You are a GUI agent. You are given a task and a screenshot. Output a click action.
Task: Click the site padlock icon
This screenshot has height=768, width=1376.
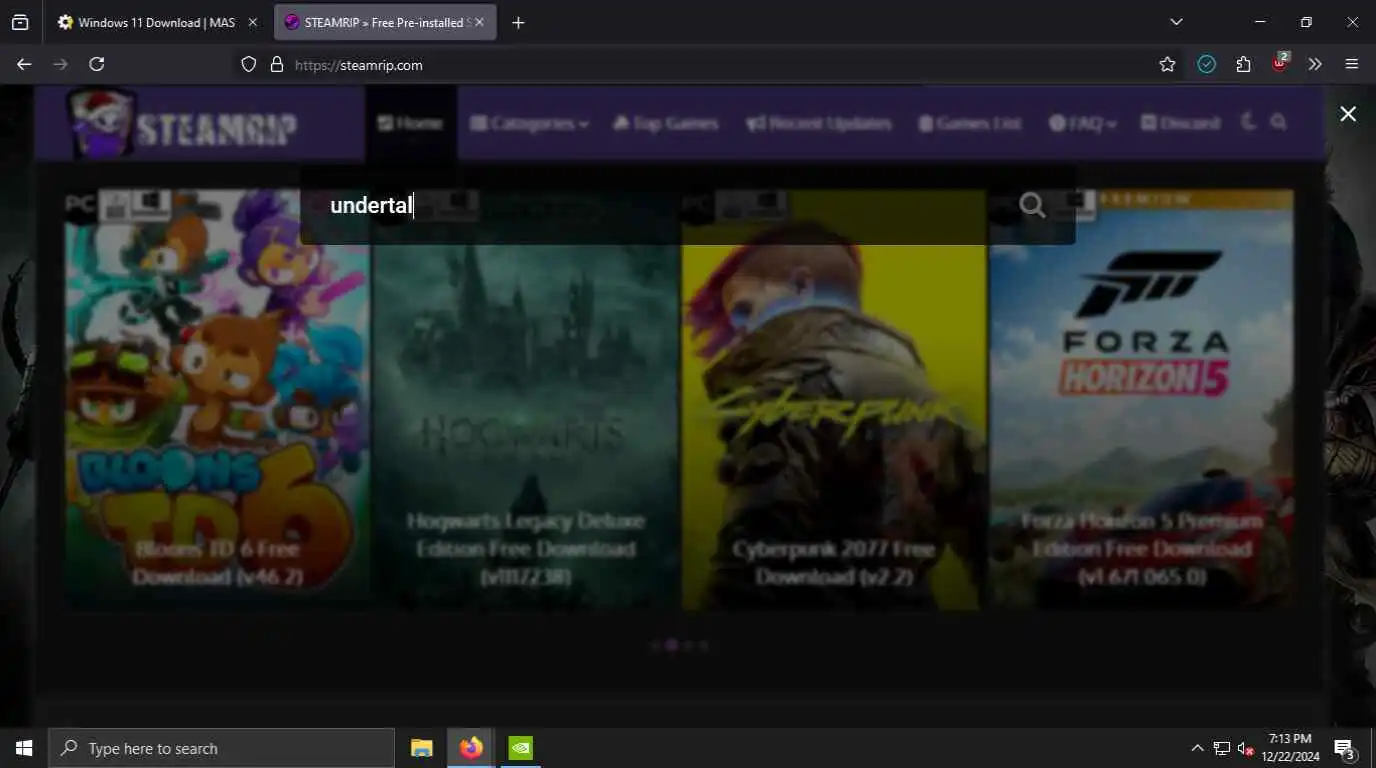click(277, 64)
